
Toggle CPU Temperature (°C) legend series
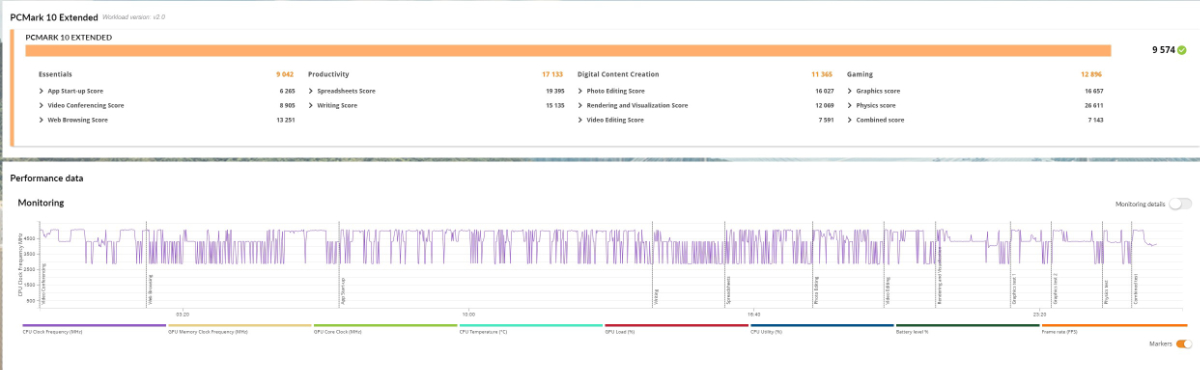(x=531, y=327)
